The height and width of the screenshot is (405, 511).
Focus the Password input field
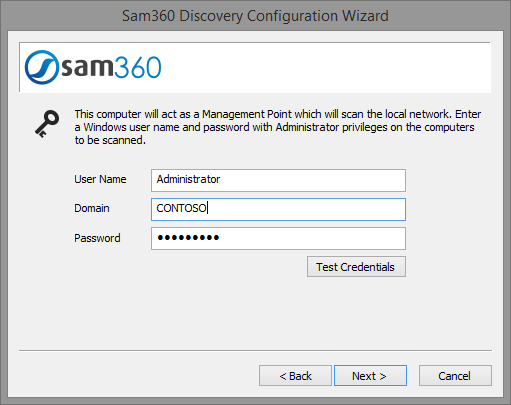(278, 238)
